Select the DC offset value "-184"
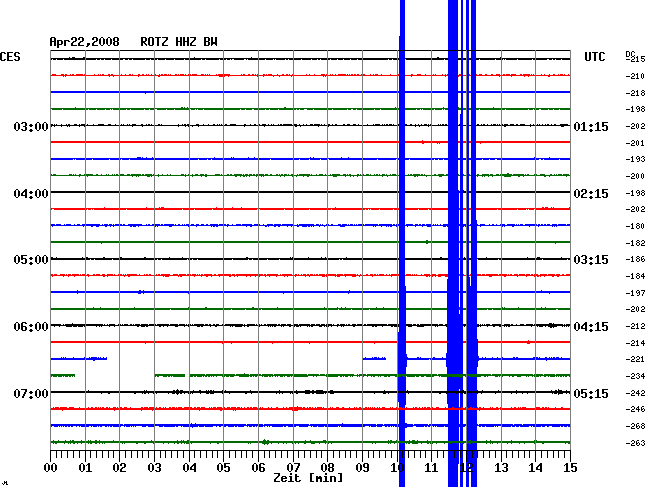The image size is (650, 494). (635, 276)
